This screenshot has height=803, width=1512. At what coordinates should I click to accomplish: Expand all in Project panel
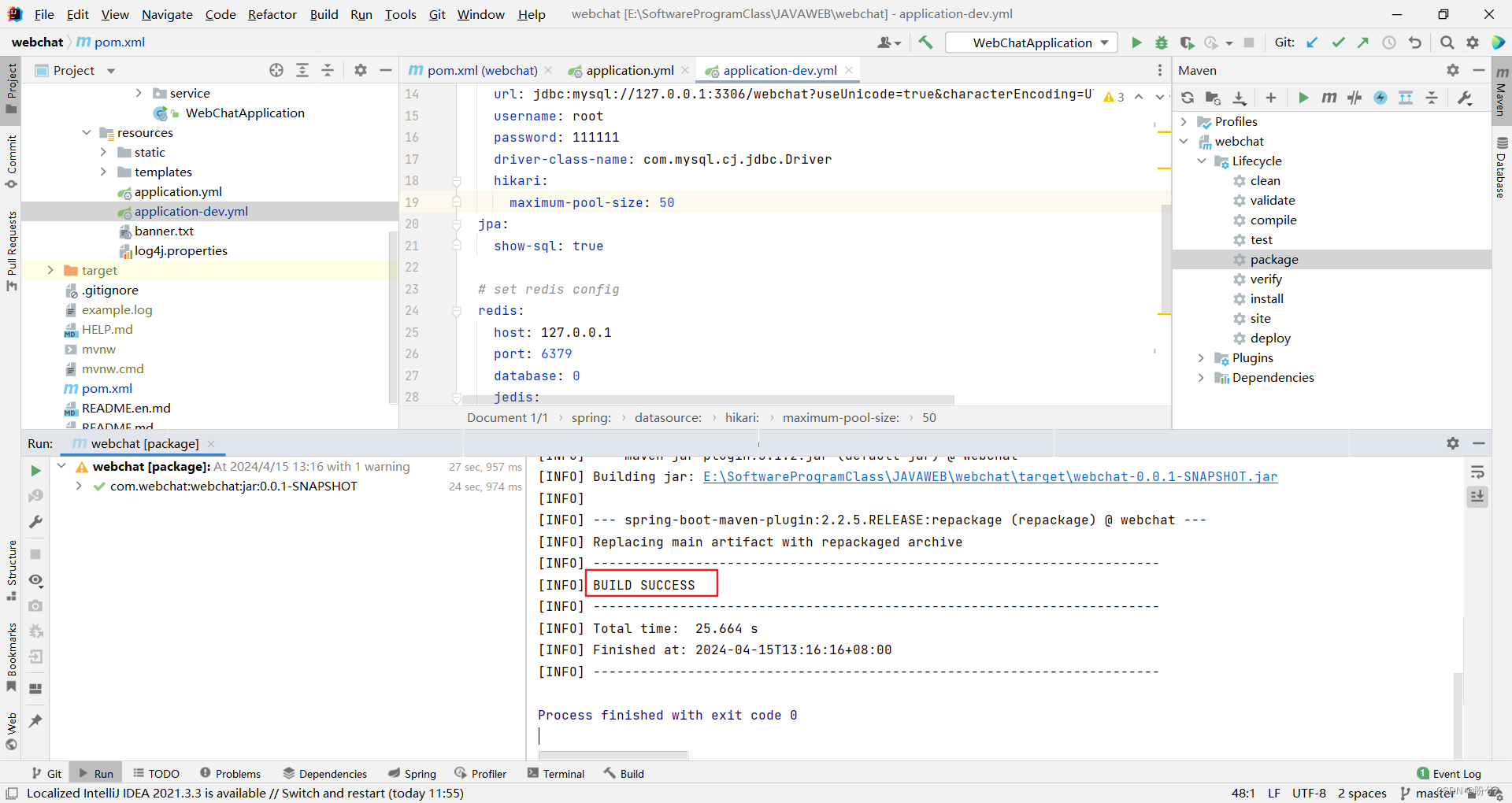tap(302, 70)
